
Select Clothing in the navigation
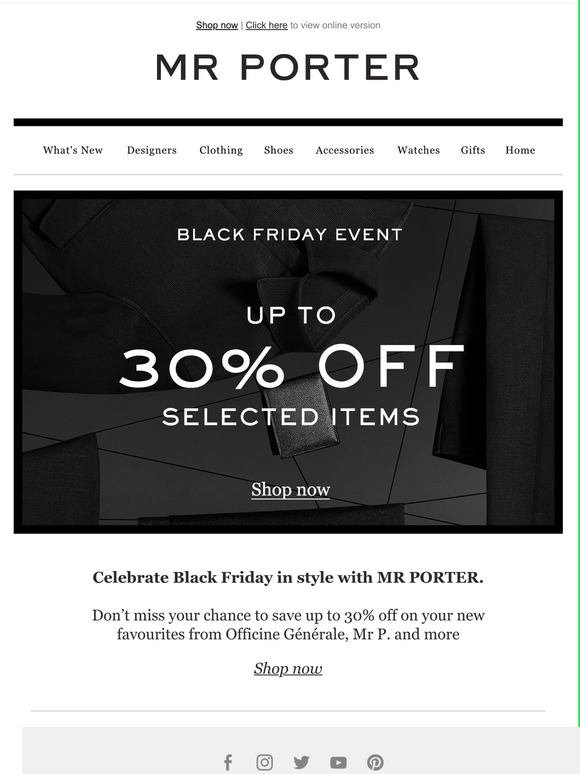point(221,150)
